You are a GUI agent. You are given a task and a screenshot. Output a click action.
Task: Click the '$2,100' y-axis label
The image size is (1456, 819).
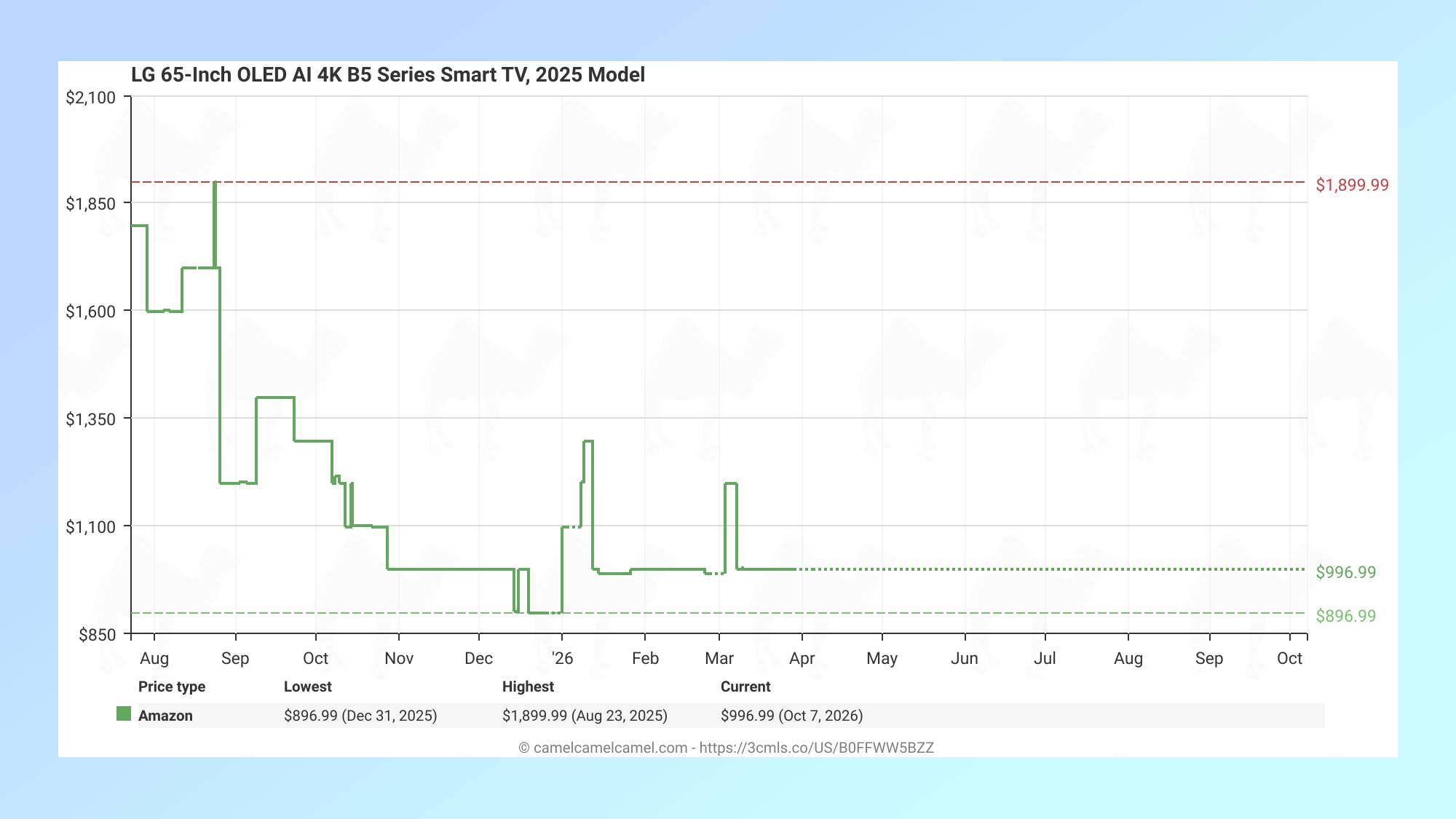click(x=91, y=98)
